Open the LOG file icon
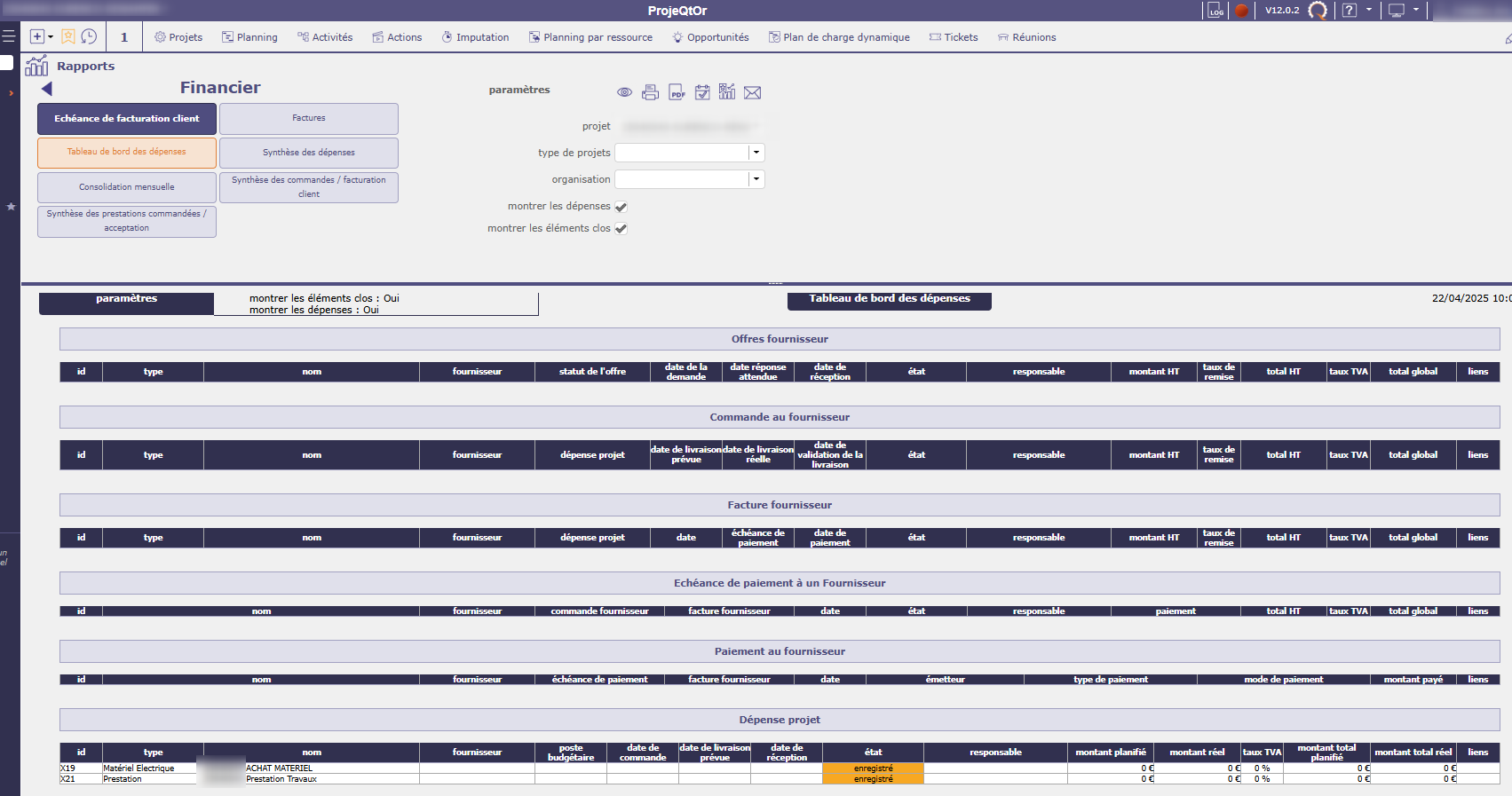This screenshot has height=796, width=1512. (1215, 11)
